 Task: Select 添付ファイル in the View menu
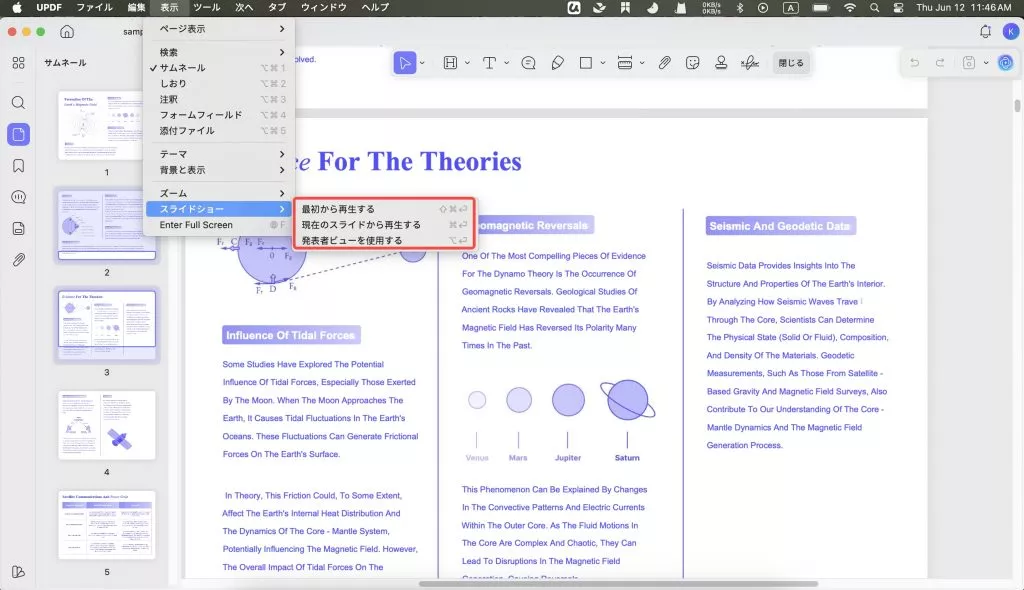point(219,131)
